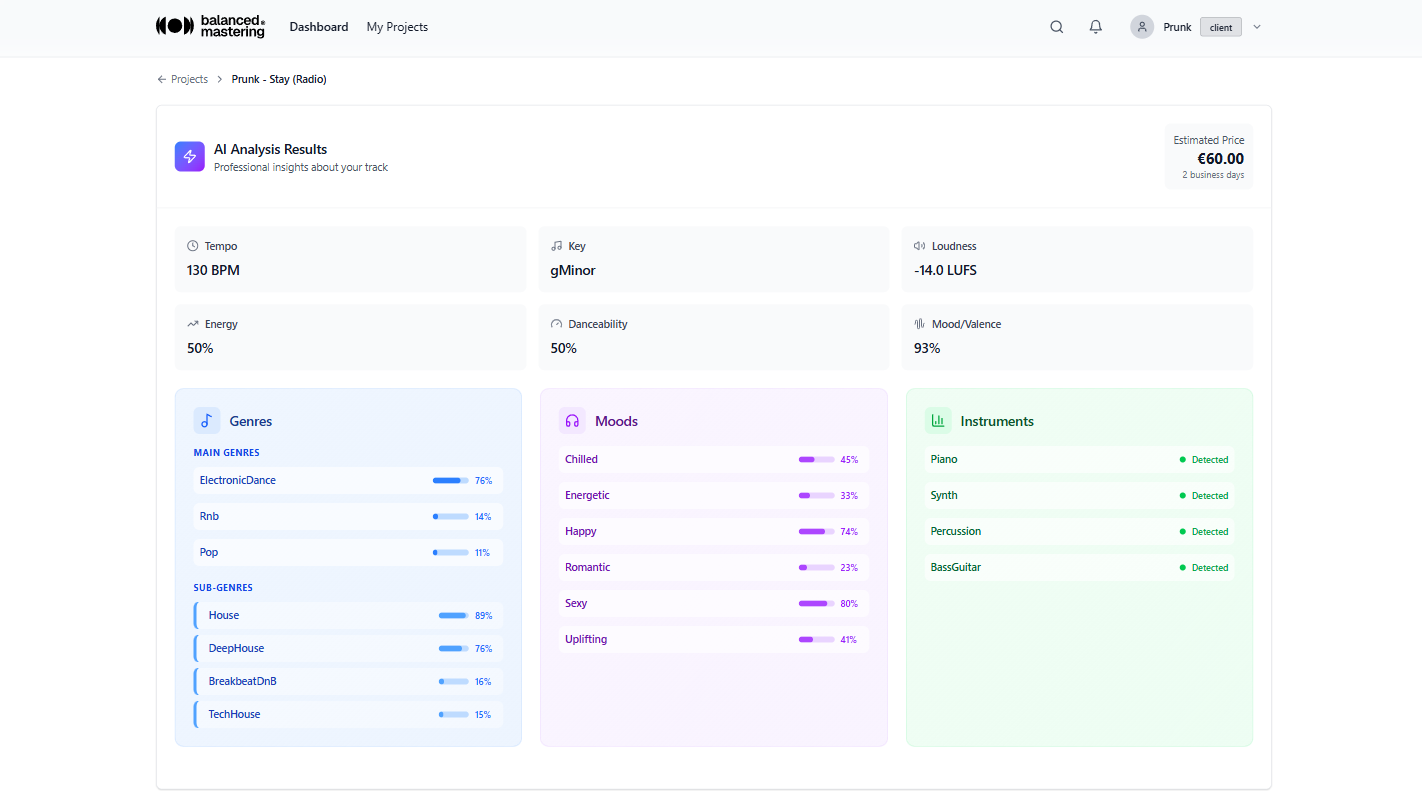The image size is (1422, 802).
Task: Click the client role badge
Action: (x=1220, y=27)
